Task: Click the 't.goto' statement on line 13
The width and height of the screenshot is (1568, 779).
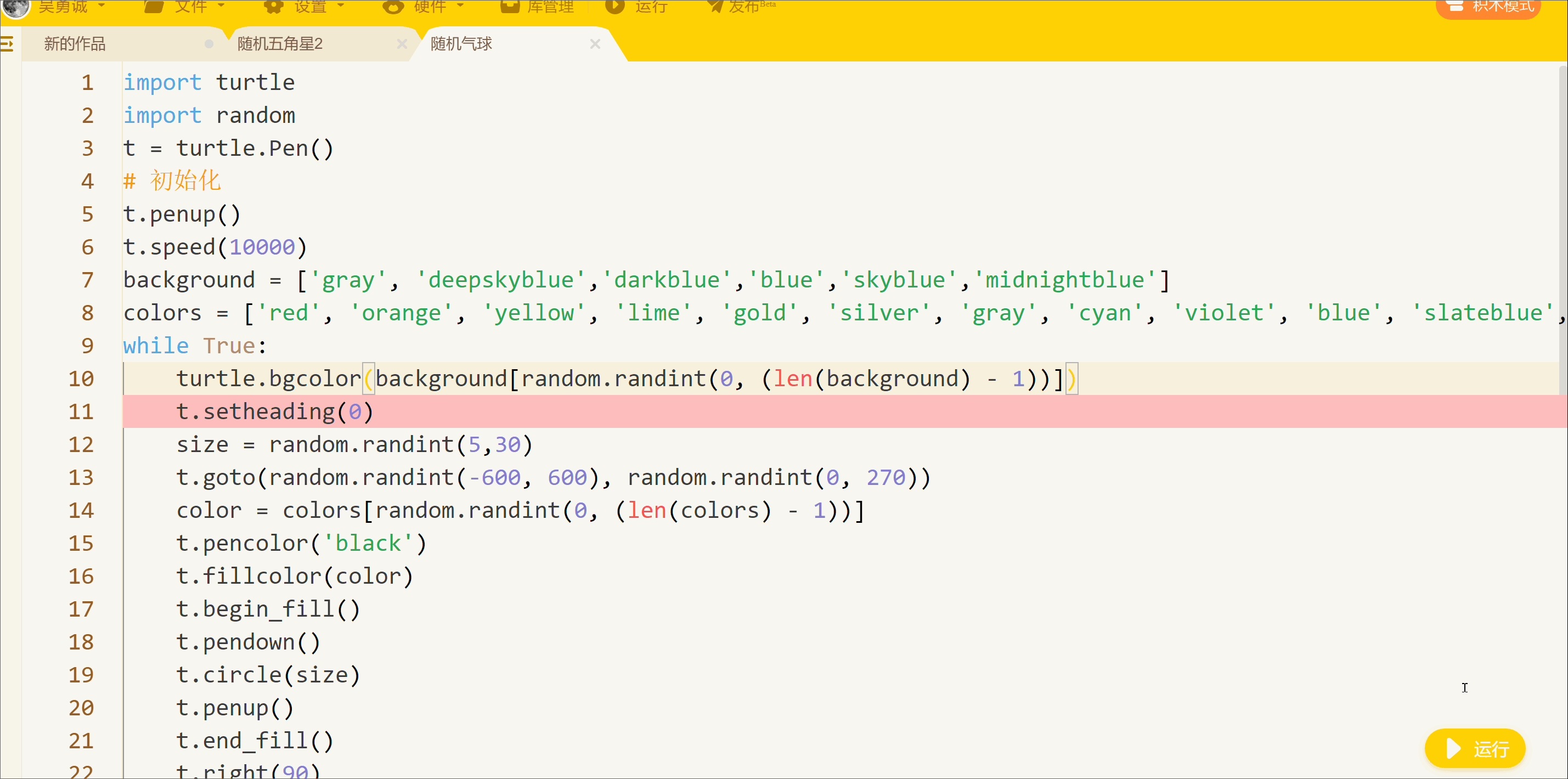Action: point(554,477)
